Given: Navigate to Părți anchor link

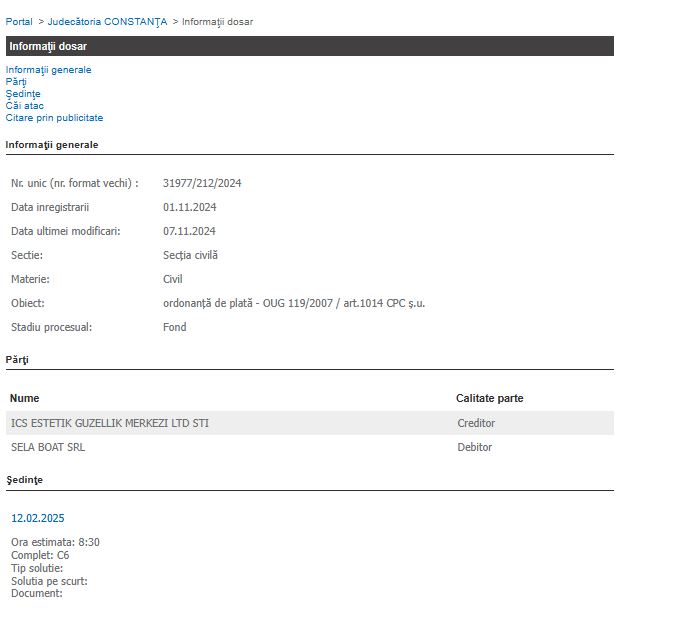Looking at the screenshot, I should coord(16,82).
